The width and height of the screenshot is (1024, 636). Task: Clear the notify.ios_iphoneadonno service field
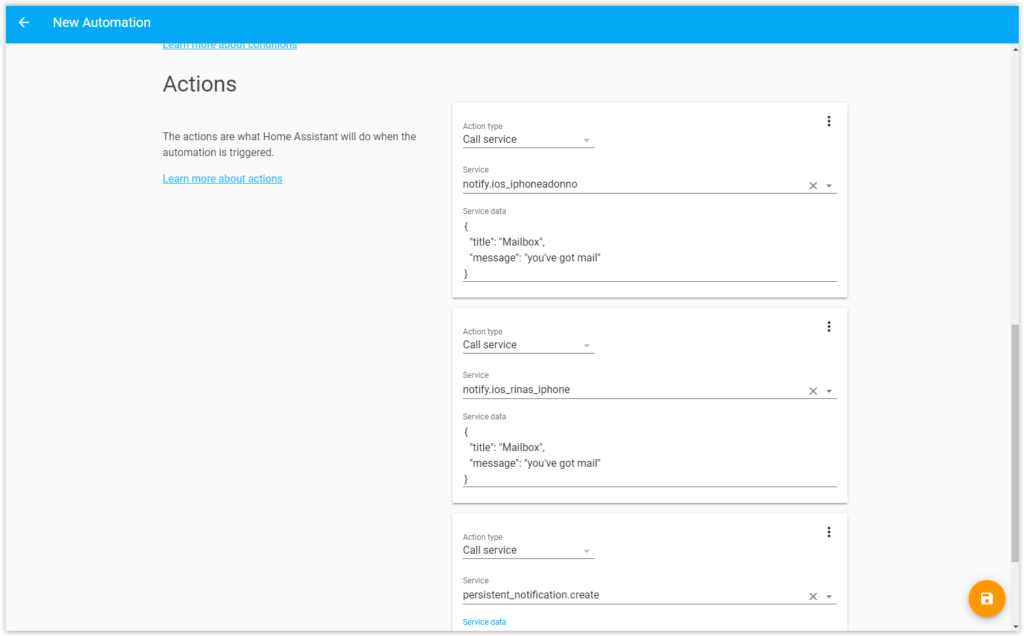pyautogui.click(x=813, y=184)
